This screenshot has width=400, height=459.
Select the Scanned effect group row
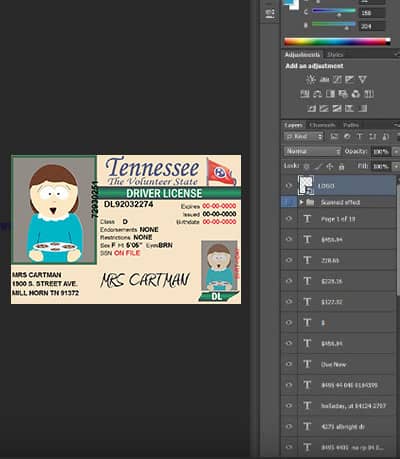point(339,202)
